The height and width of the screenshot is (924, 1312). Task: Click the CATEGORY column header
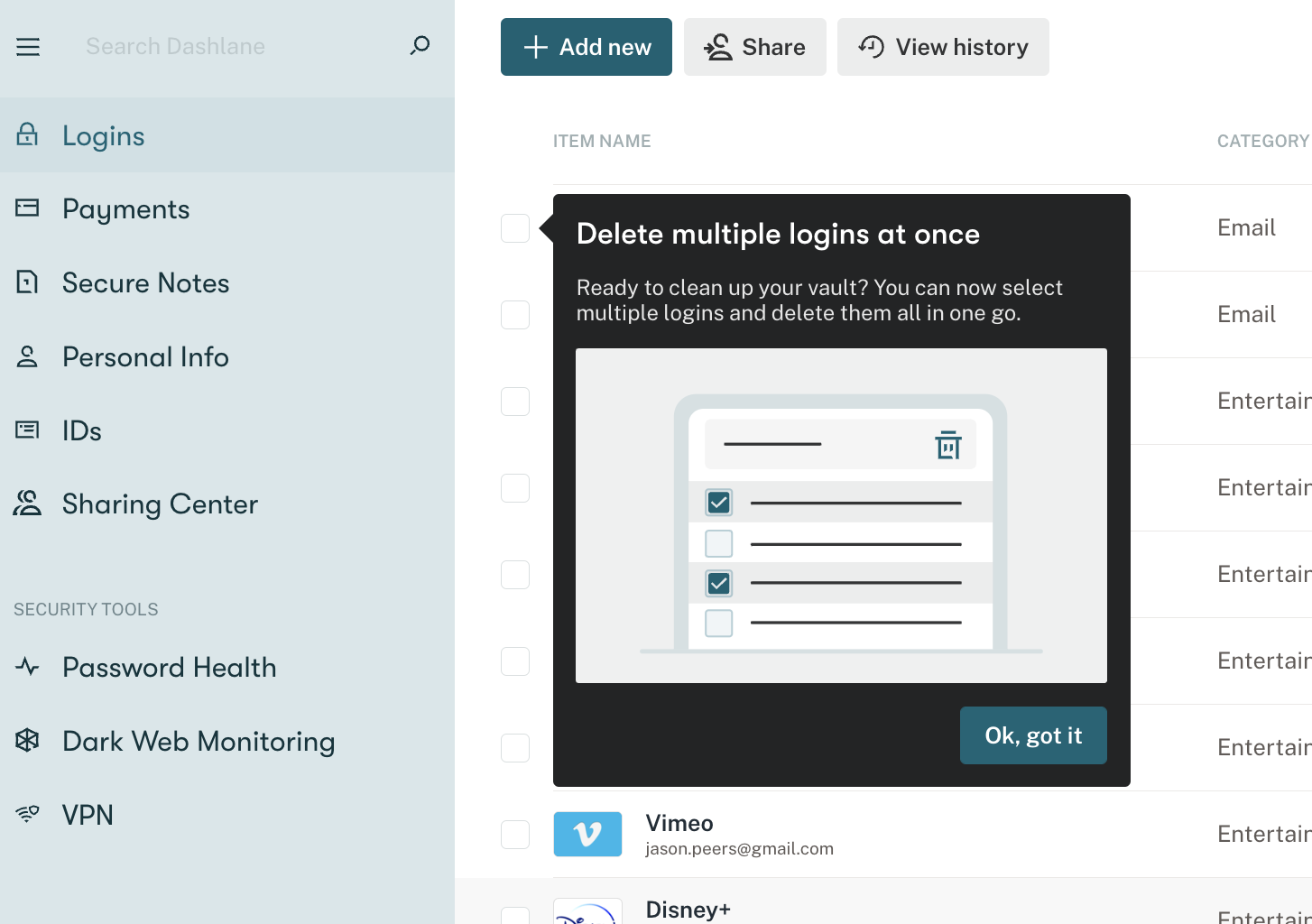point(1263,141)
